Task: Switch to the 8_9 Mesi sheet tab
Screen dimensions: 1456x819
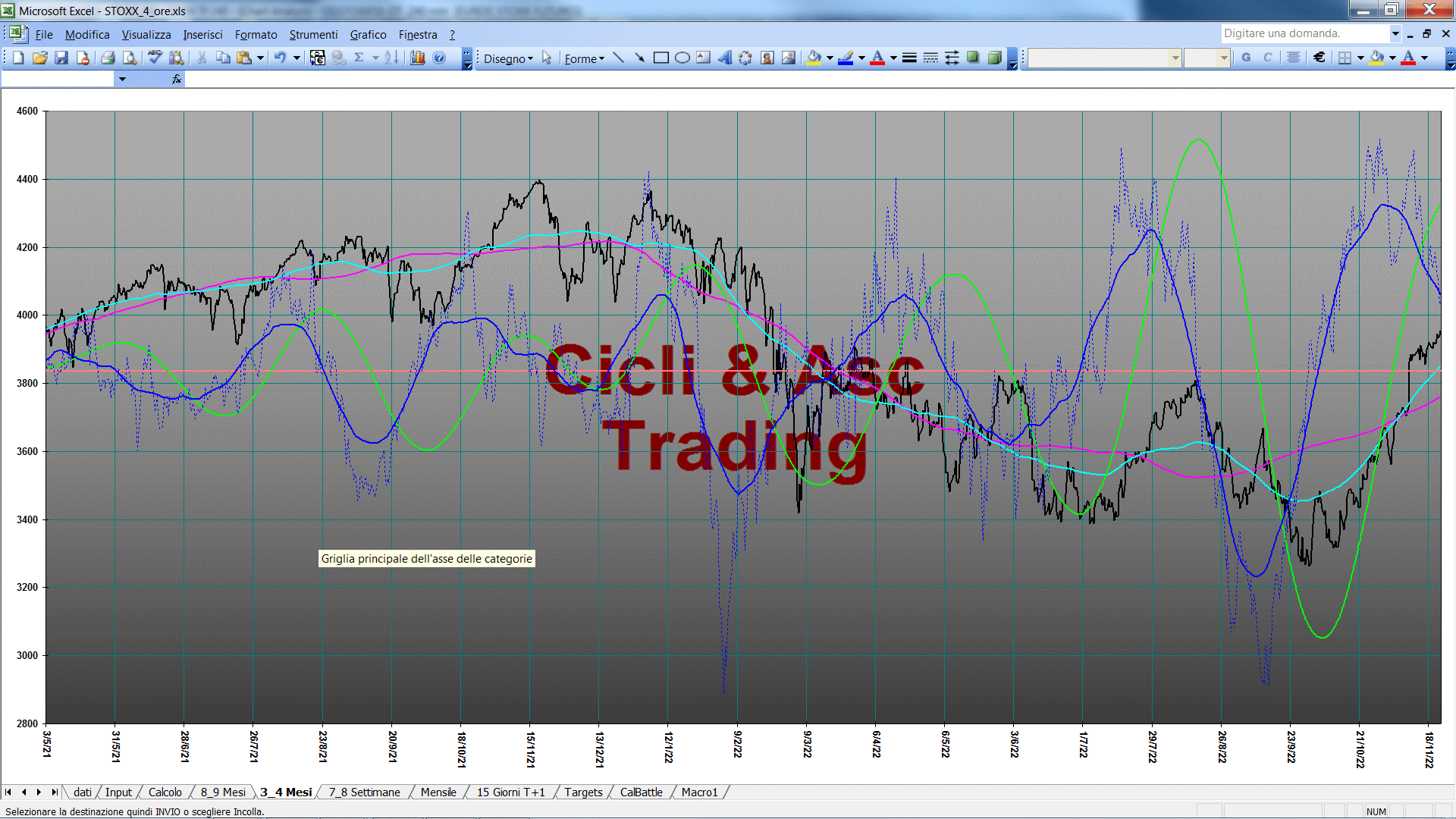Action: pyautogui.click(x=223, y=792)
